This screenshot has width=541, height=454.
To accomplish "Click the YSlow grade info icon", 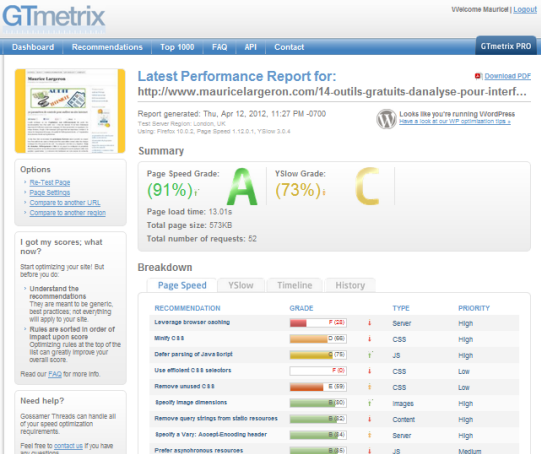I will pyautogui.click(x=324, y=192).
